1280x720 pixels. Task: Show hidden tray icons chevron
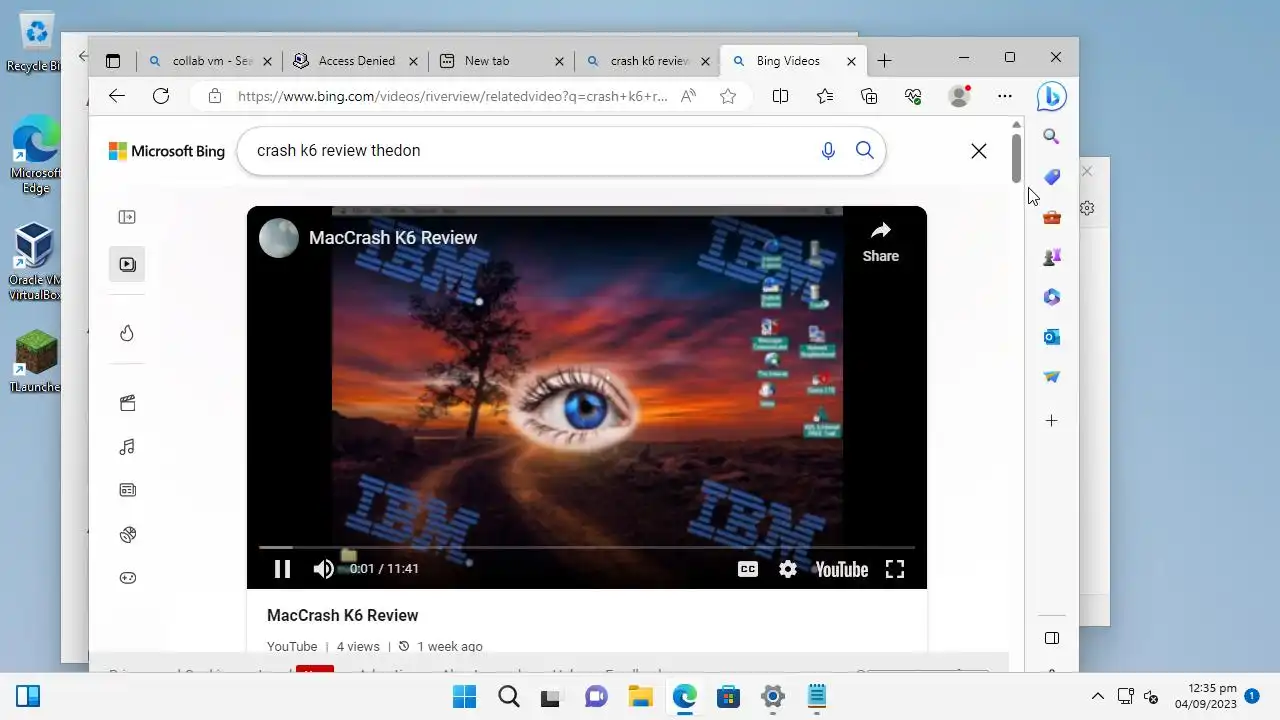[x=1098, y=696]
